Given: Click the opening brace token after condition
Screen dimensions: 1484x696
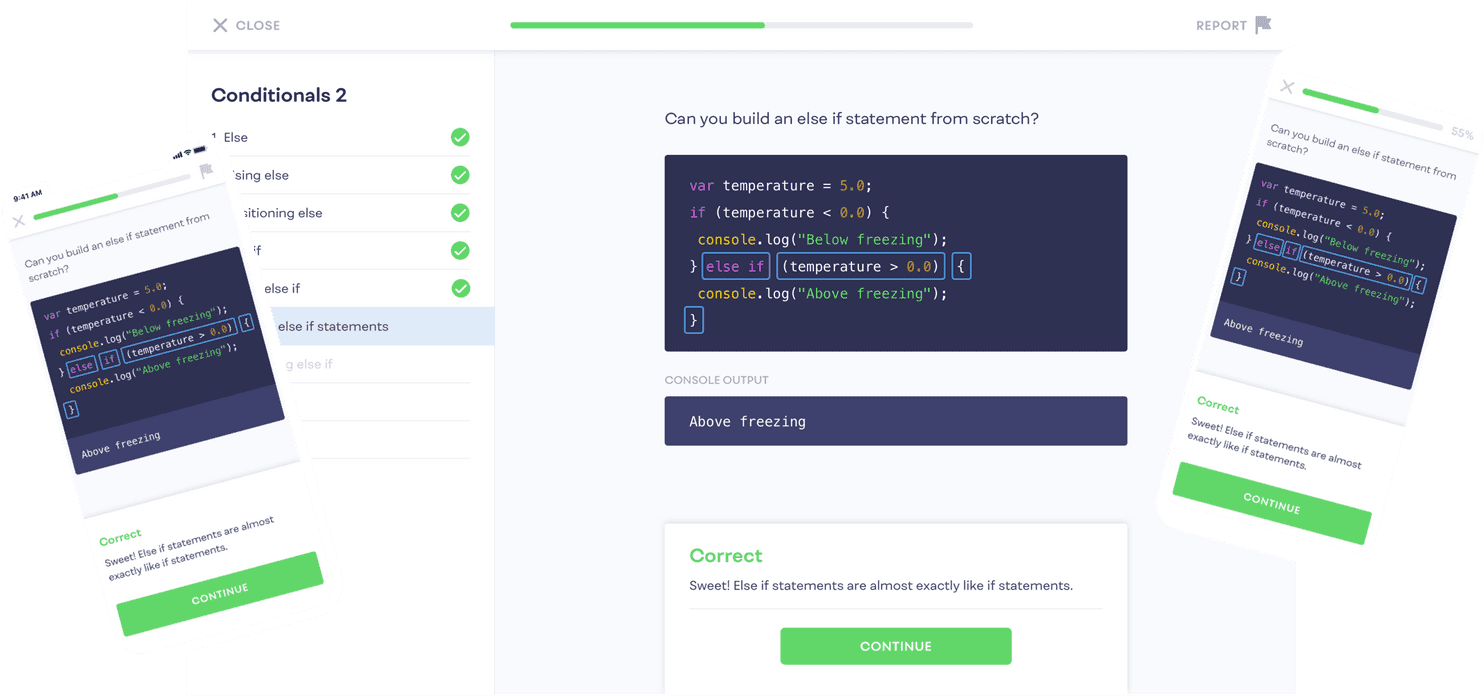Looking at the screenshot, I should (x=959, y=266).
